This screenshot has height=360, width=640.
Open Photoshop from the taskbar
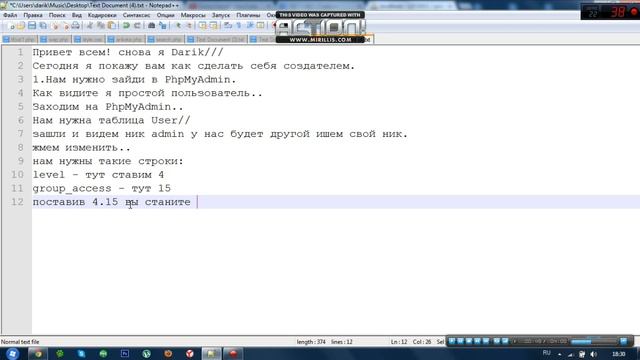pos(124,354)
